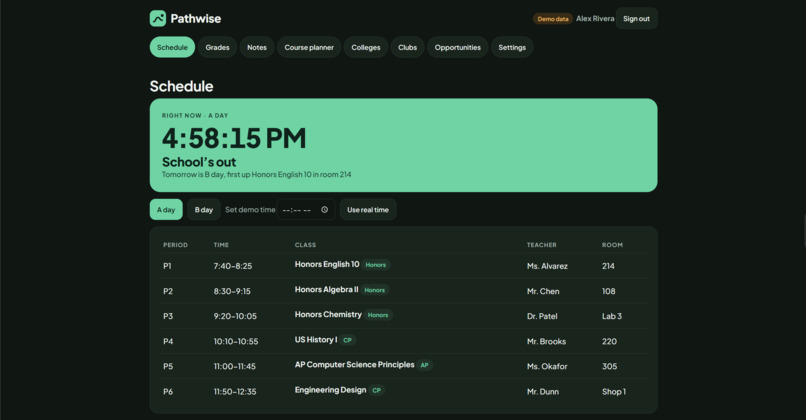
Task: Switch to the Grades tab
Action: (217, 47)
